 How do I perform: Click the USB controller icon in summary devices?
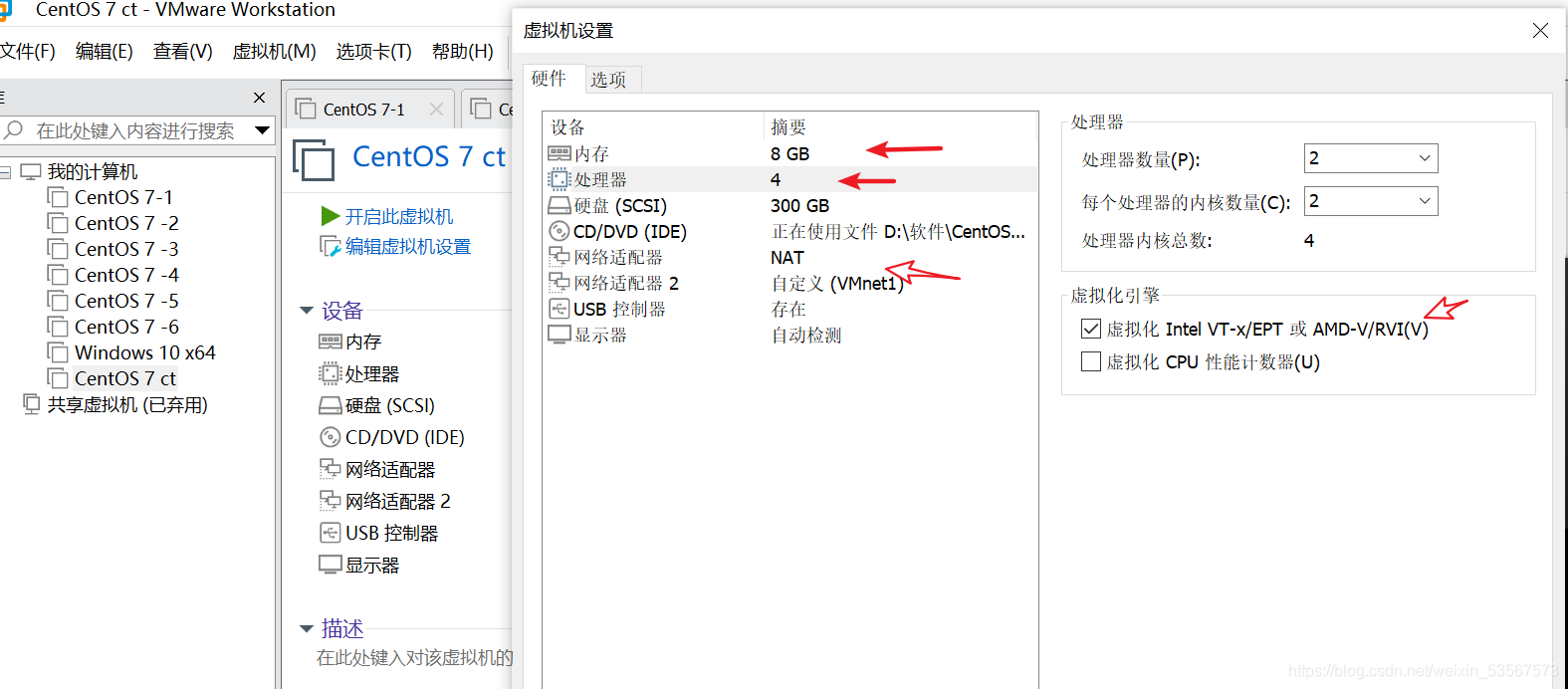(x=330, y=533)
